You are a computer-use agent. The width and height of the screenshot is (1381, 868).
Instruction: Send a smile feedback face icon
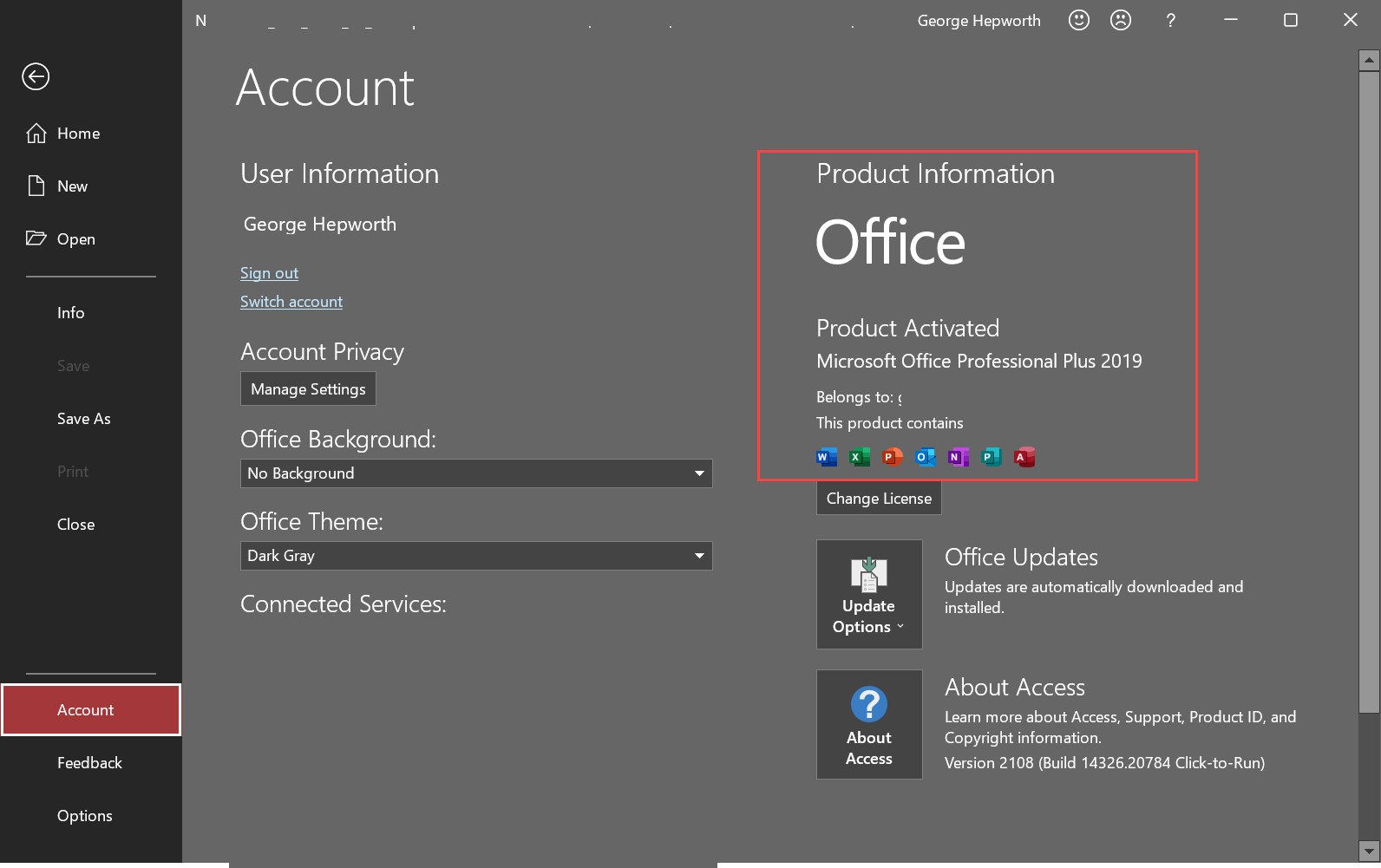coord(1078,20)
